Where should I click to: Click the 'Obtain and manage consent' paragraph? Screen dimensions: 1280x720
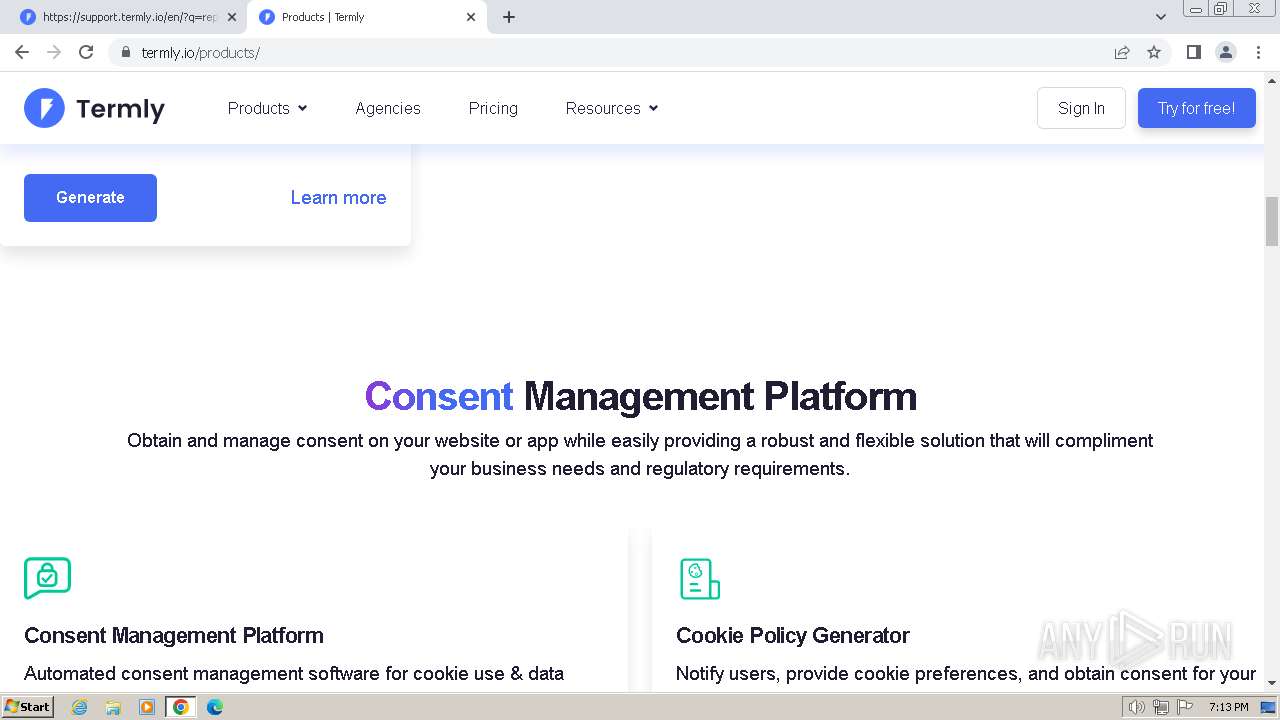point(640,455)
